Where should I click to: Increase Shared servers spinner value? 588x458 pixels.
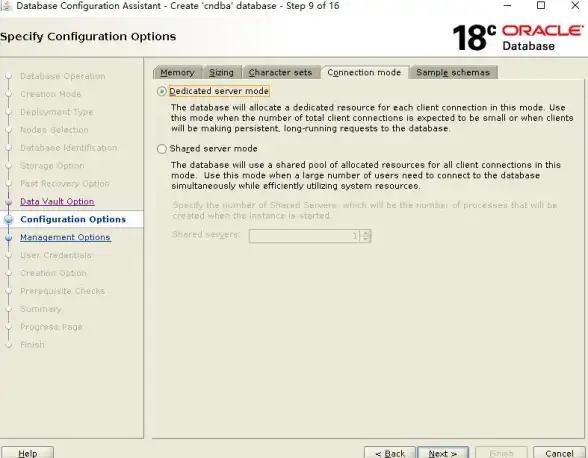coord(366,233)
